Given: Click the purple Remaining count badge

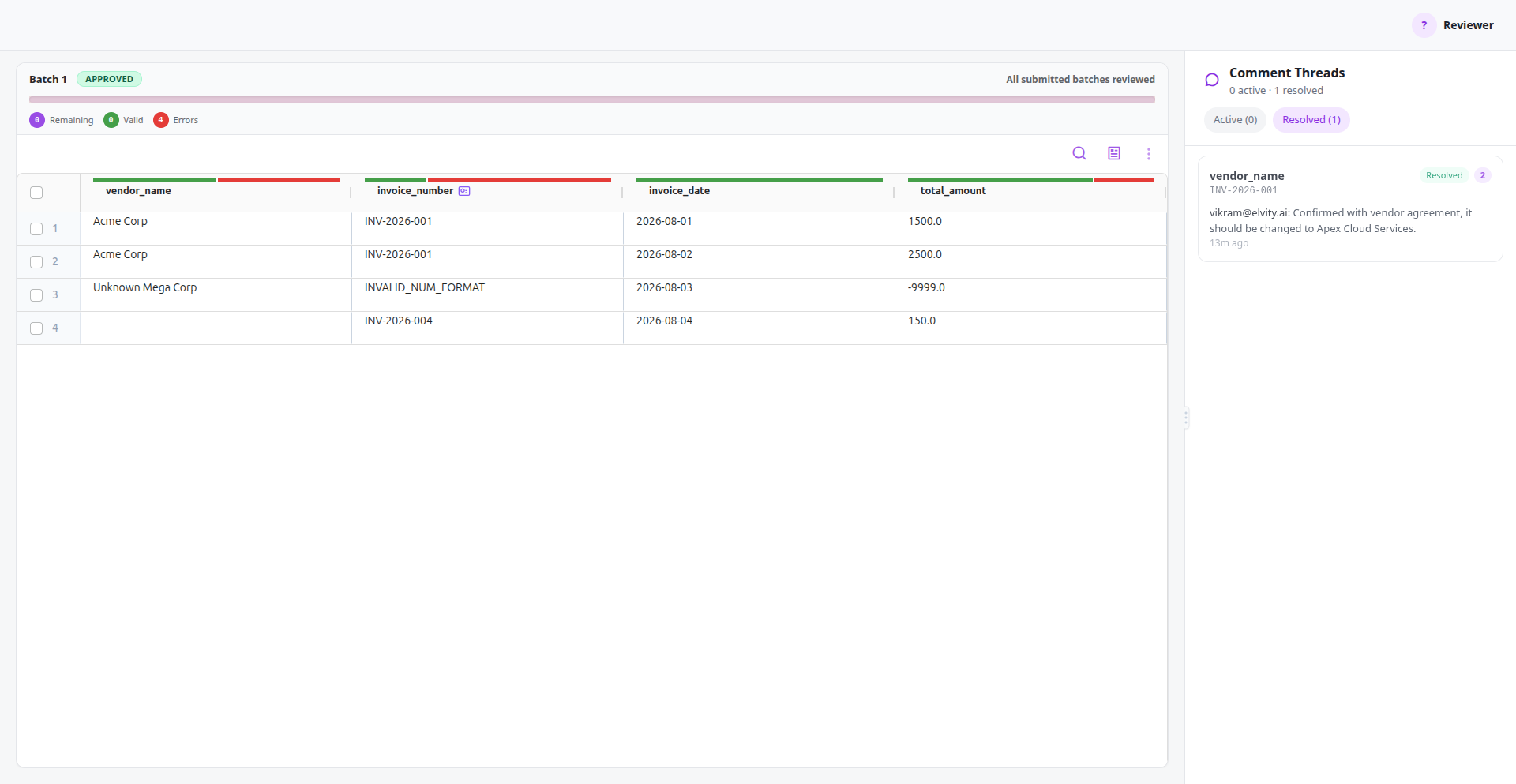Looking at the screenshot, I should [37, 120].
